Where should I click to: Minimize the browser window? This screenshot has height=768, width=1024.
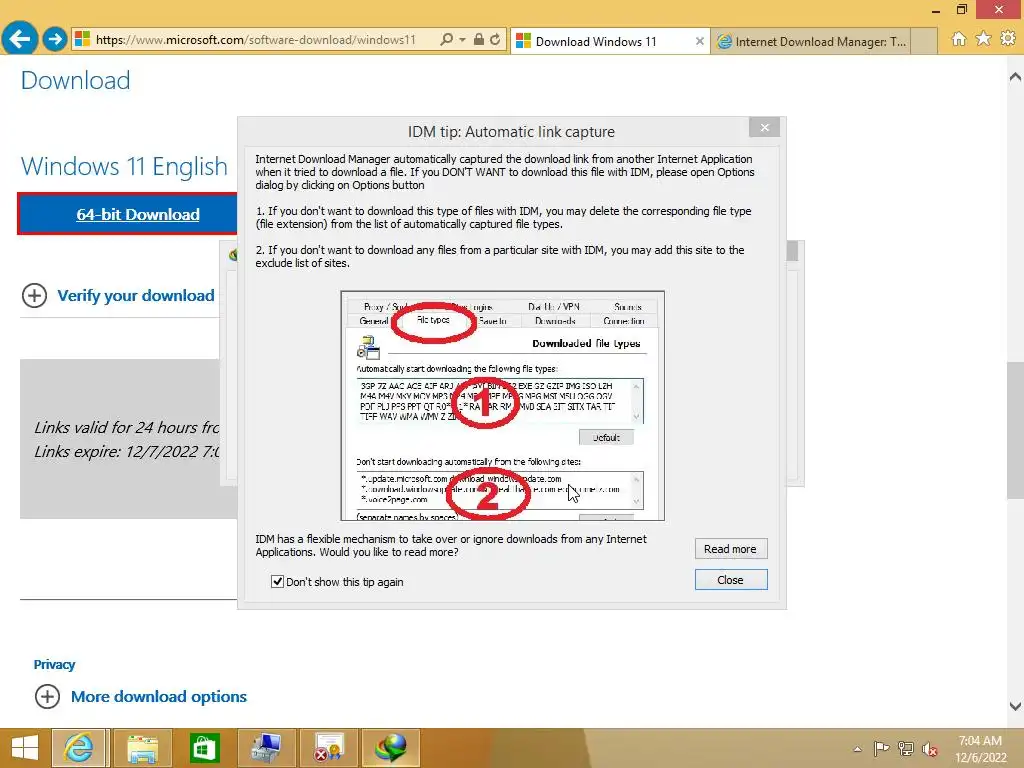coord(936,10)
